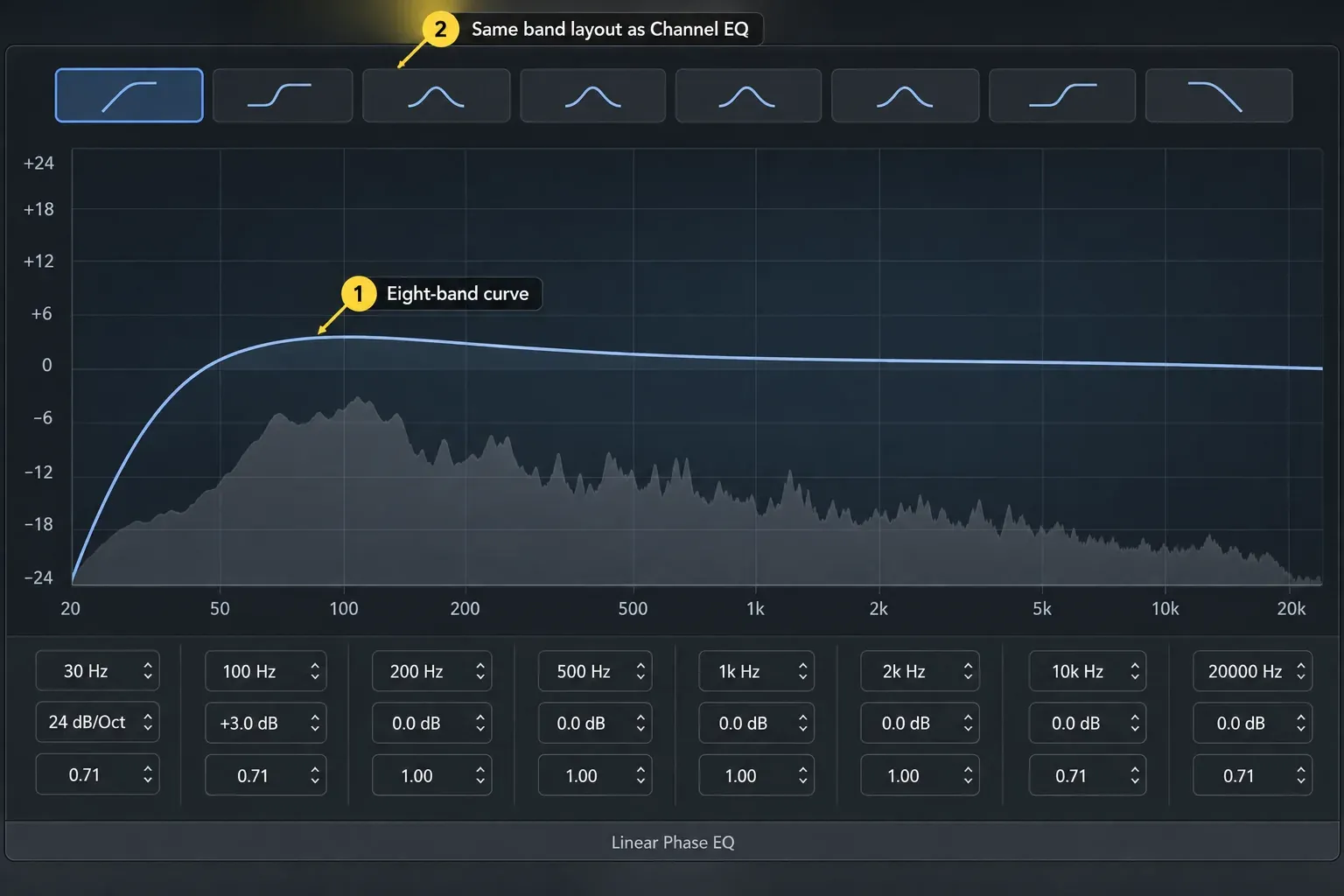This screenshot has height=896, width=1344.
Task: Click the gain field under 10k Hz
Action: (x=1088, y=723)
